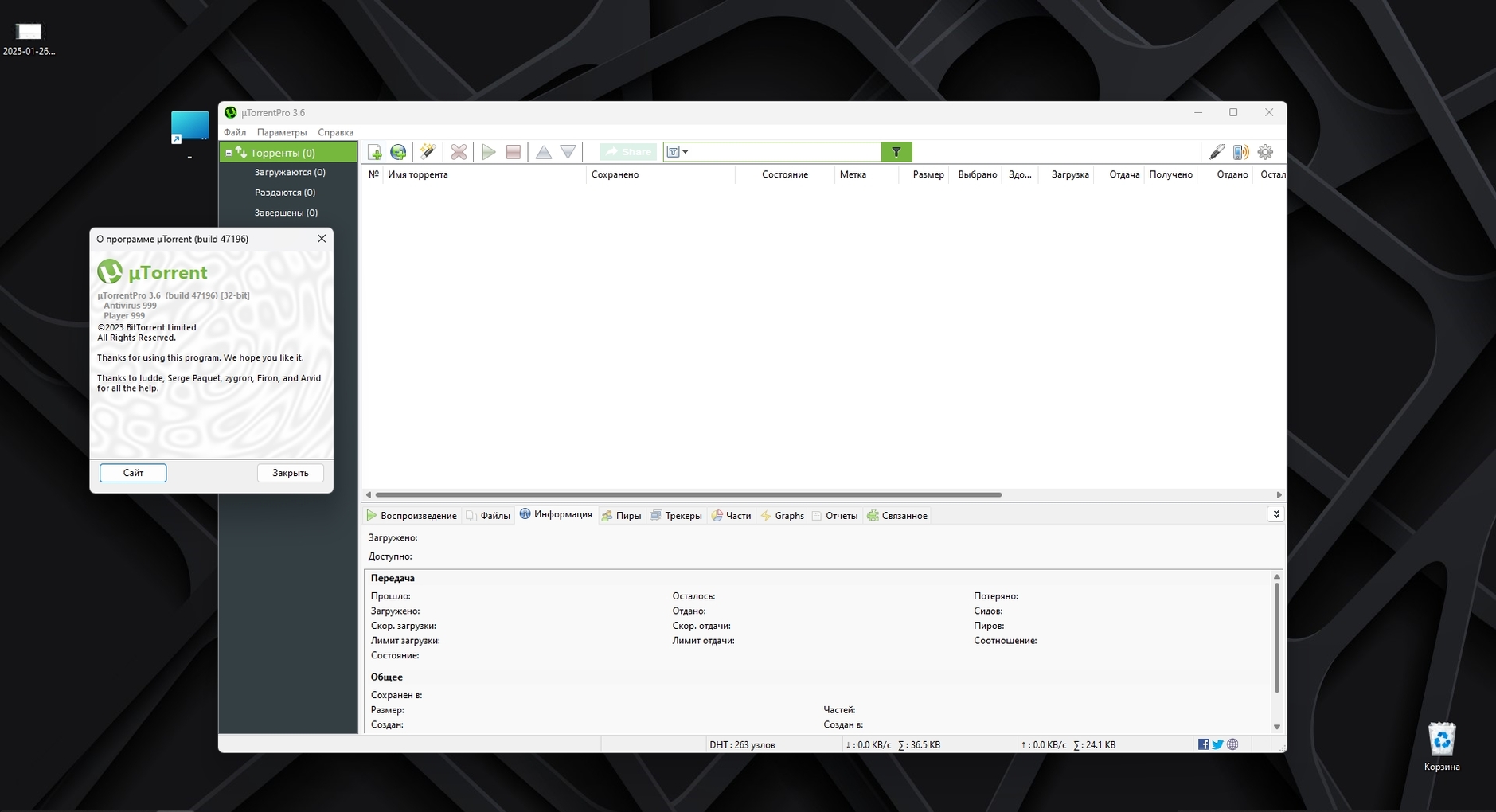
Task: Click the Twitter icon in status bar
Action: [x=1217, y=744]
